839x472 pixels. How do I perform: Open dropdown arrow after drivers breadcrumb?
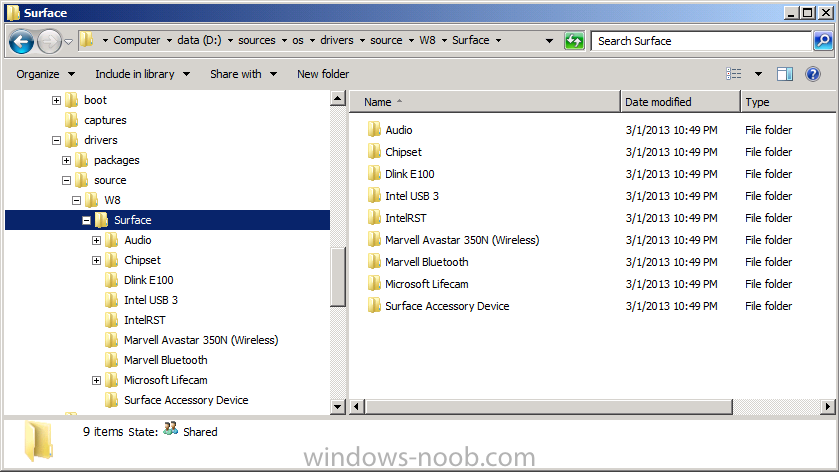tap(362, 40)
